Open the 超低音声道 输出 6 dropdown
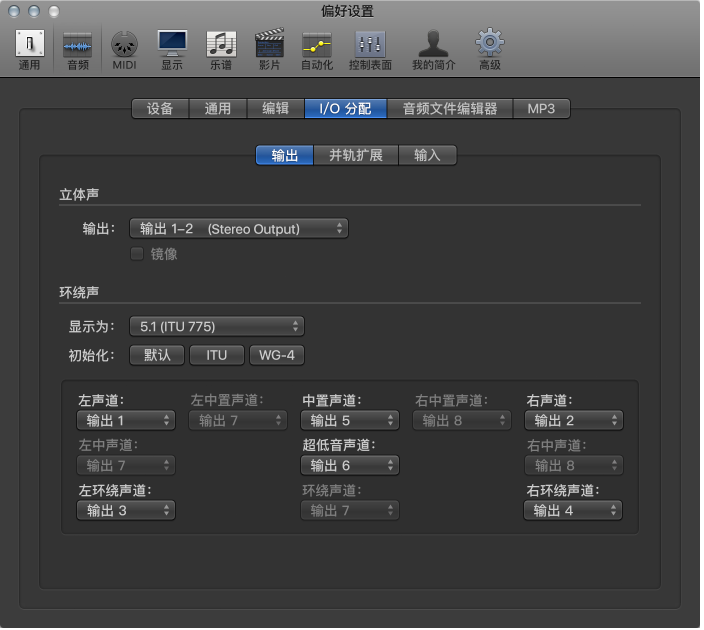This screenshot has height=630, width=704. (x=350, y=466)
